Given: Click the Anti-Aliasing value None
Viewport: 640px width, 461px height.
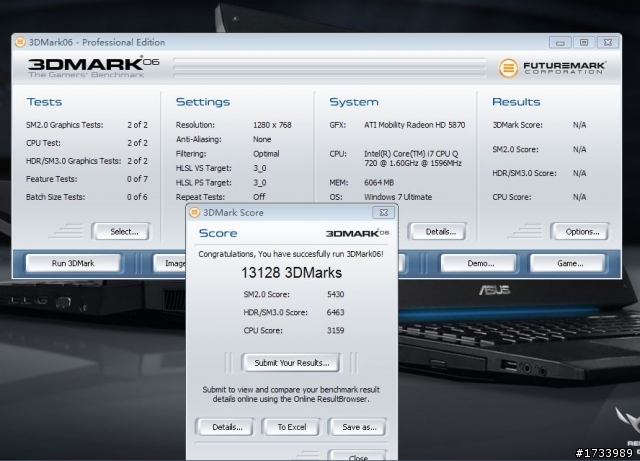Looking at the screenshot, I should point(262,139).
